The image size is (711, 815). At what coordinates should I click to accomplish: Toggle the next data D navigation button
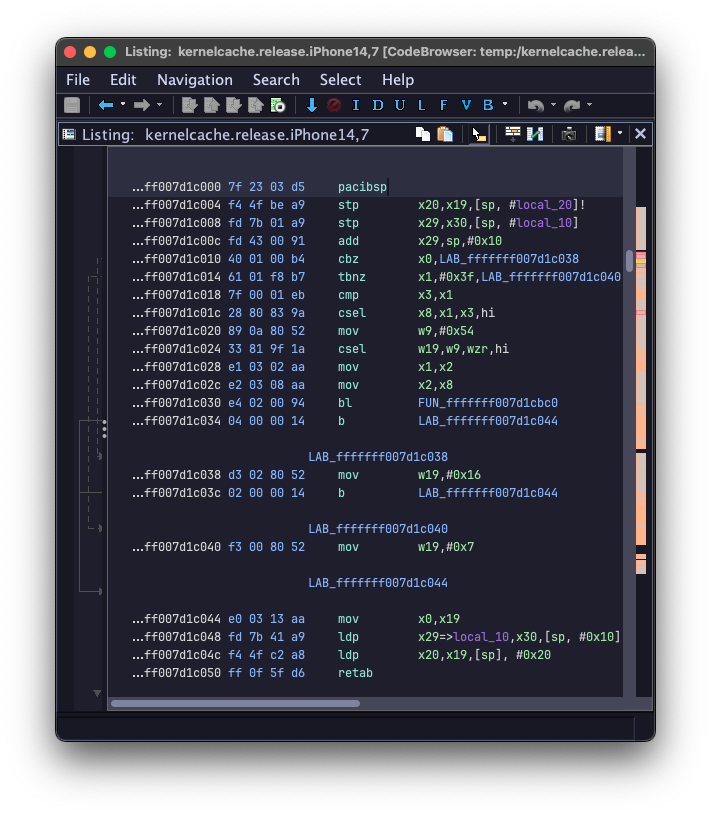click(x=377, y=105)
